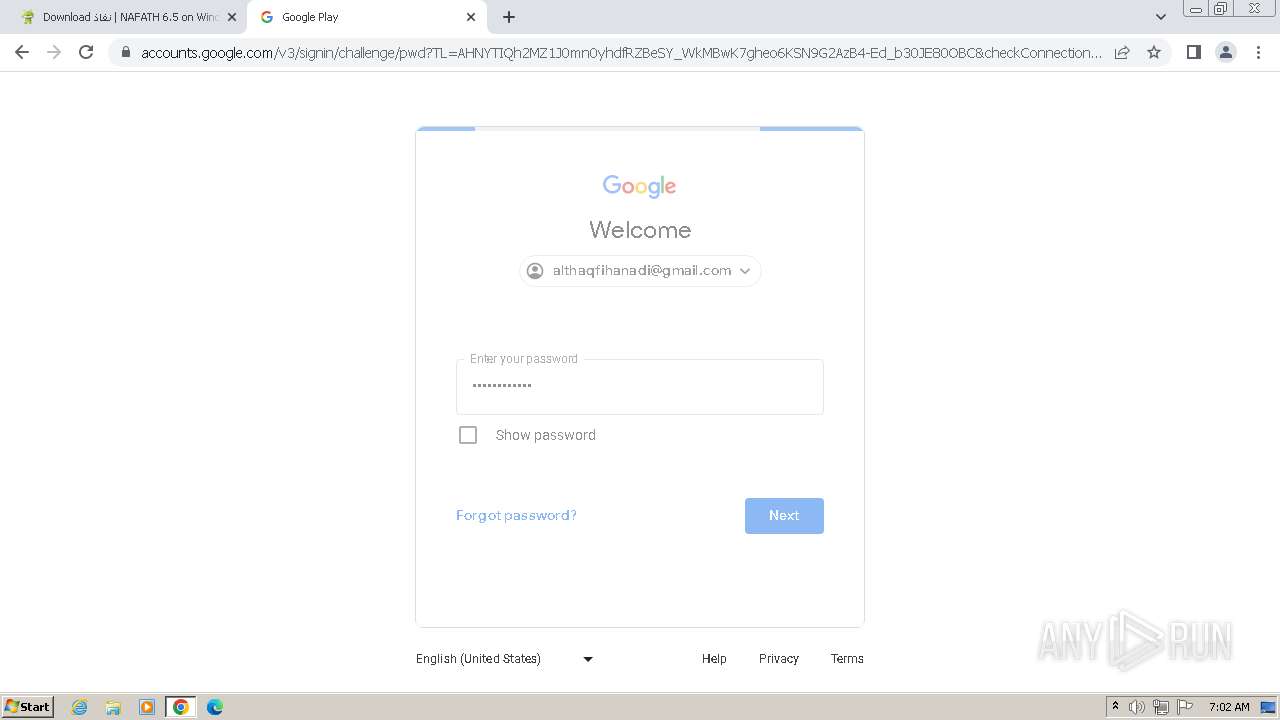Screen dimensions: 1280x720
Task: View site security lock information
Action: click(126, 52)
